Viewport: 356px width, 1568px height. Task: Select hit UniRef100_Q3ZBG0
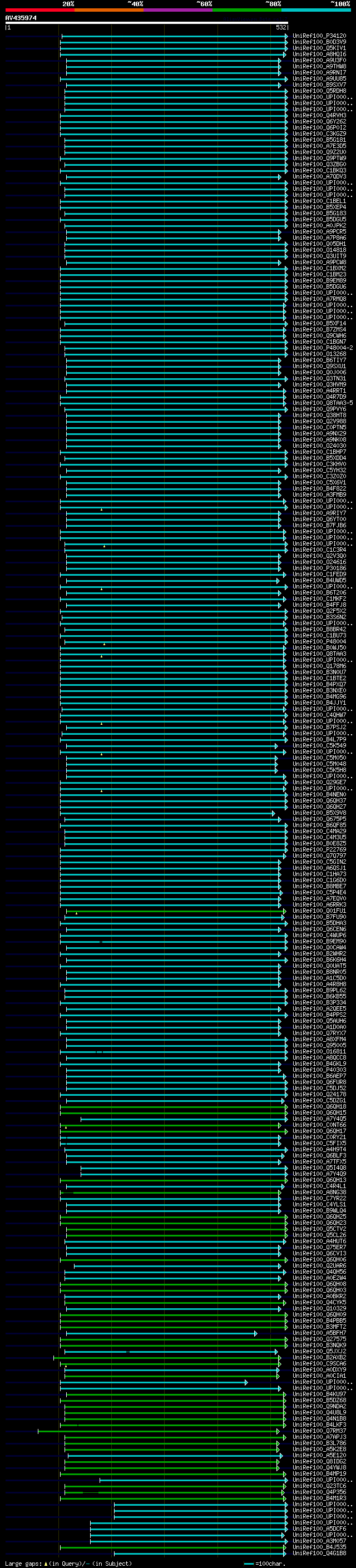319,164
